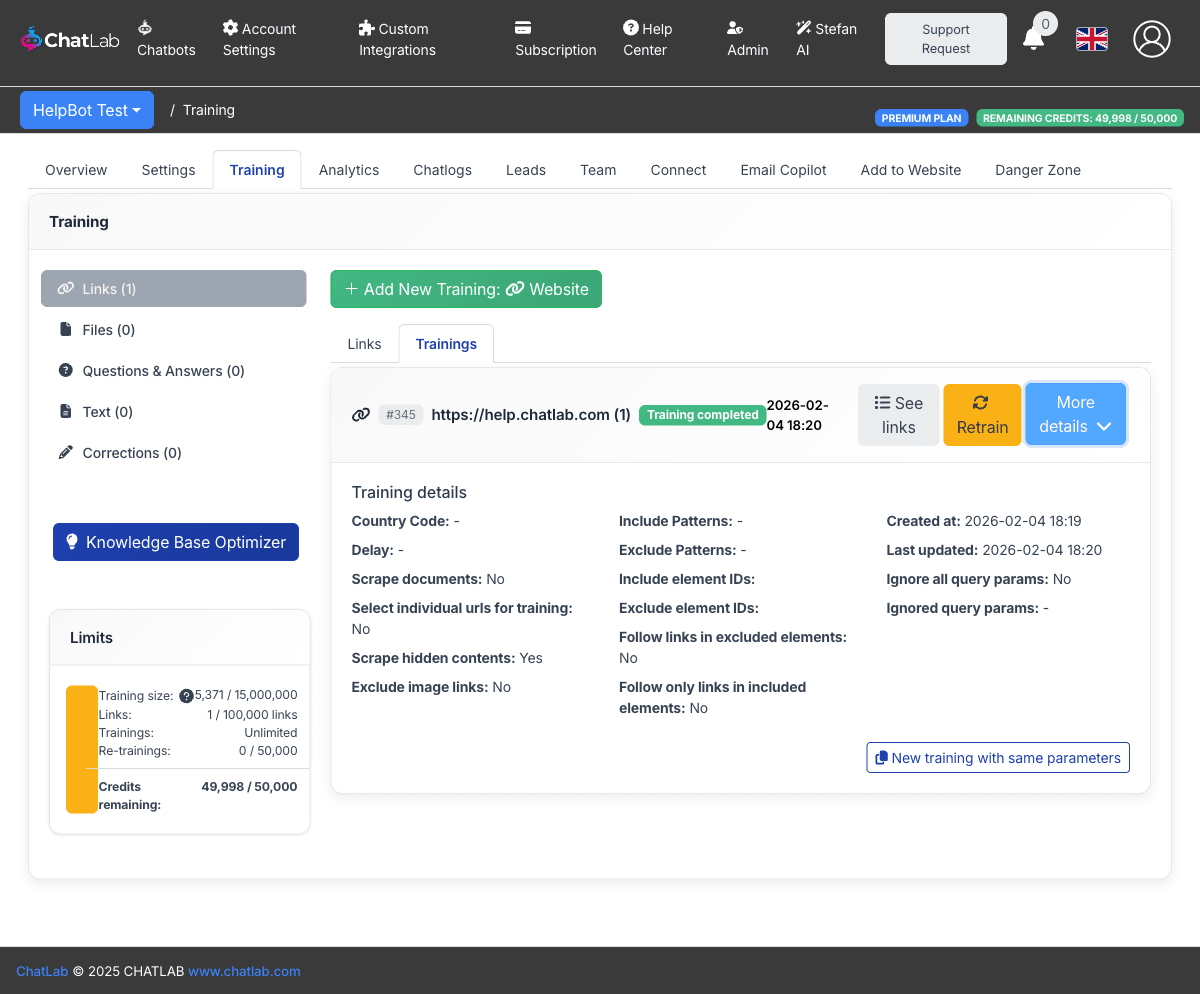Open the Knowledge Base Optimizer

pos(176,542)
